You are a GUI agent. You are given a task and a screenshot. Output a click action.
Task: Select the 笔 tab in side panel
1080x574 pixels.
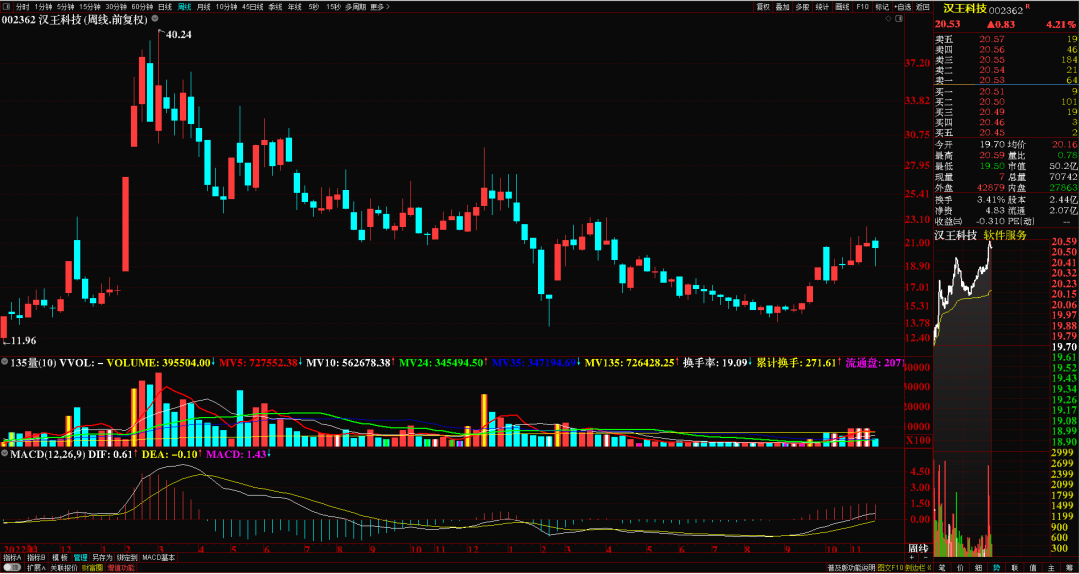point(942,568)
